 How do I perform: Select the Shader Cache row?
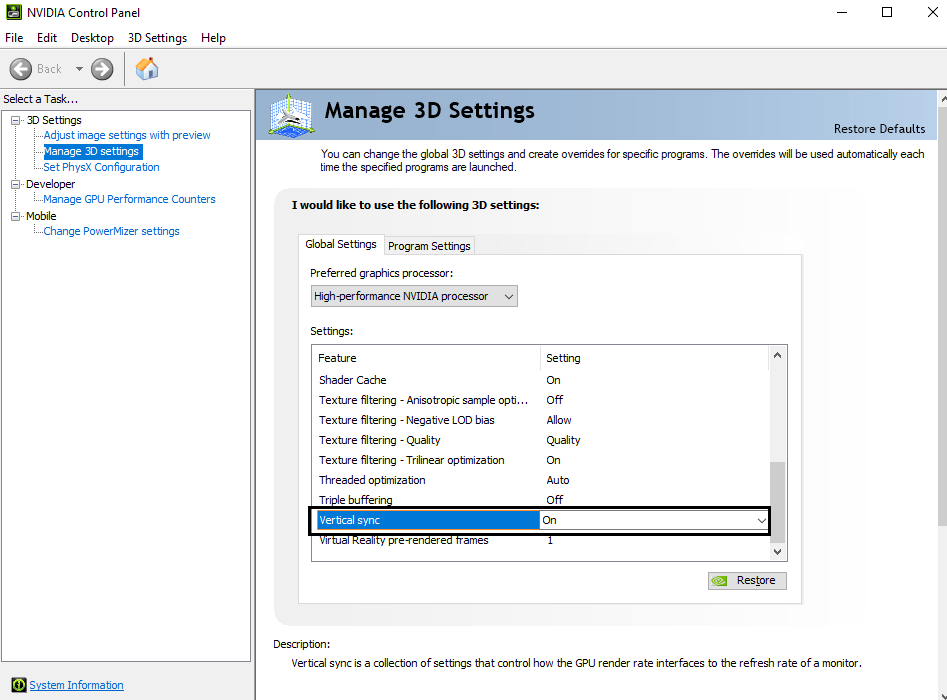tap(541, 380)
